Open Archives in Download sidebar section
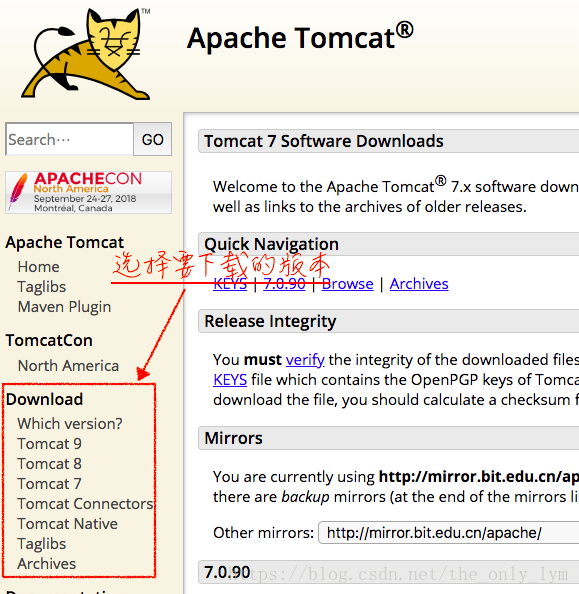 tap(47, 564)
